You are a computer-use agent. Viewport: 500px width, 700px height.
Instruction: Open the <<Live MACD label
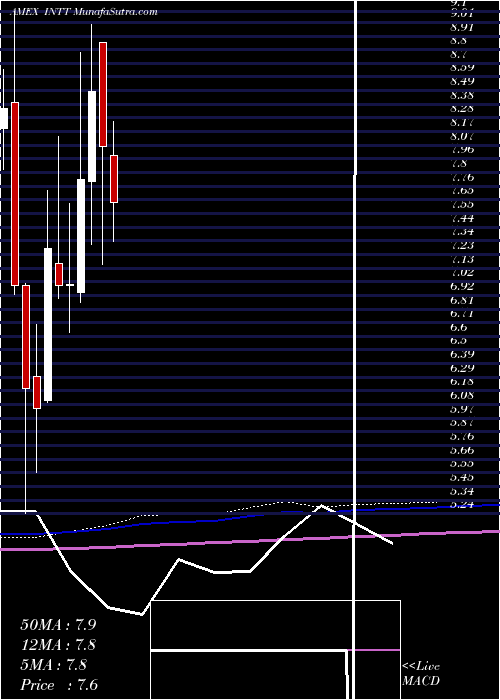(421, 674)
